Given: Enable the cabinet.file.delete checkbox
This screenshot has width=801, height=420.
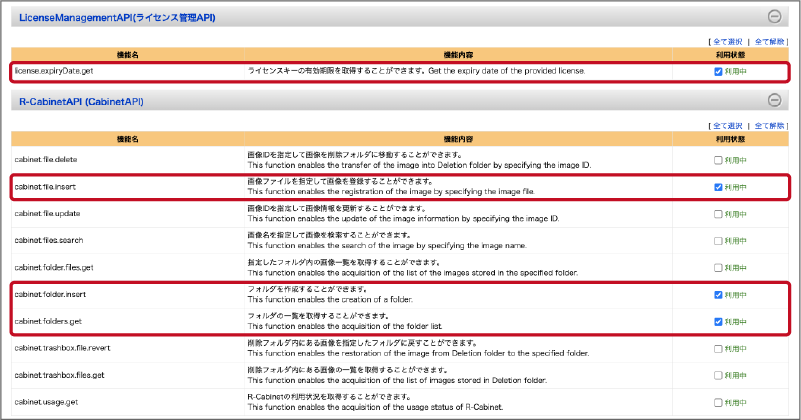Looking at the screenshot, I should [718, 160].
